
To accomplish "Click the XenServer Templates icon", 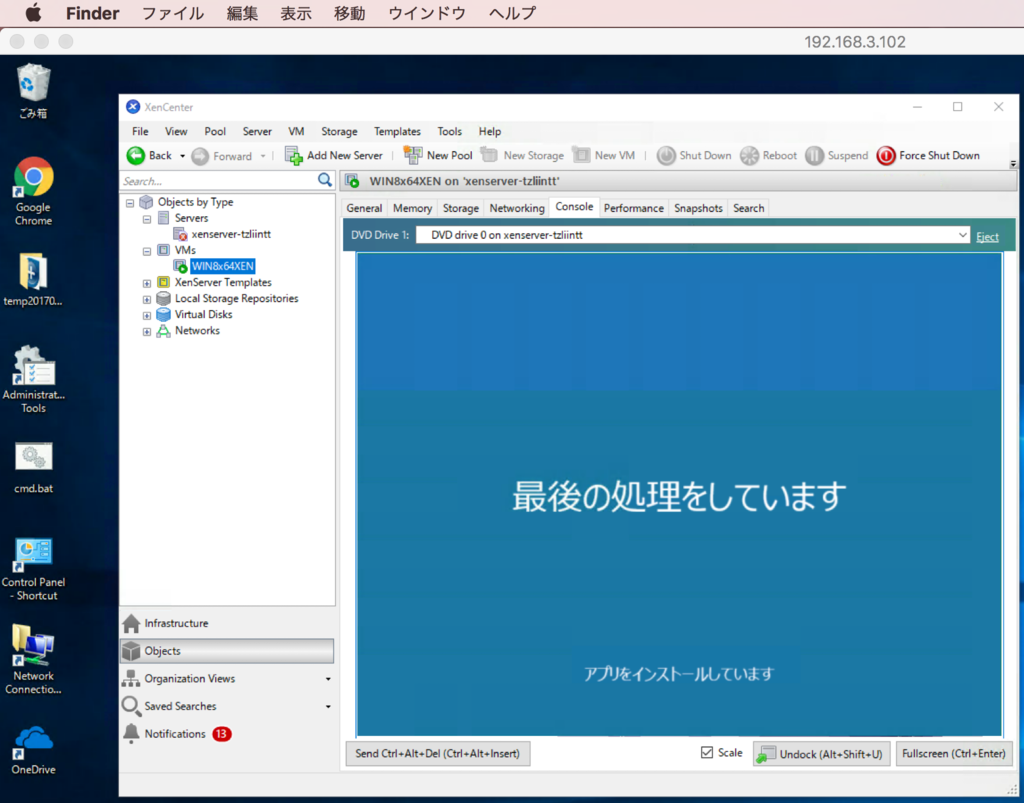I will point(163,282).
